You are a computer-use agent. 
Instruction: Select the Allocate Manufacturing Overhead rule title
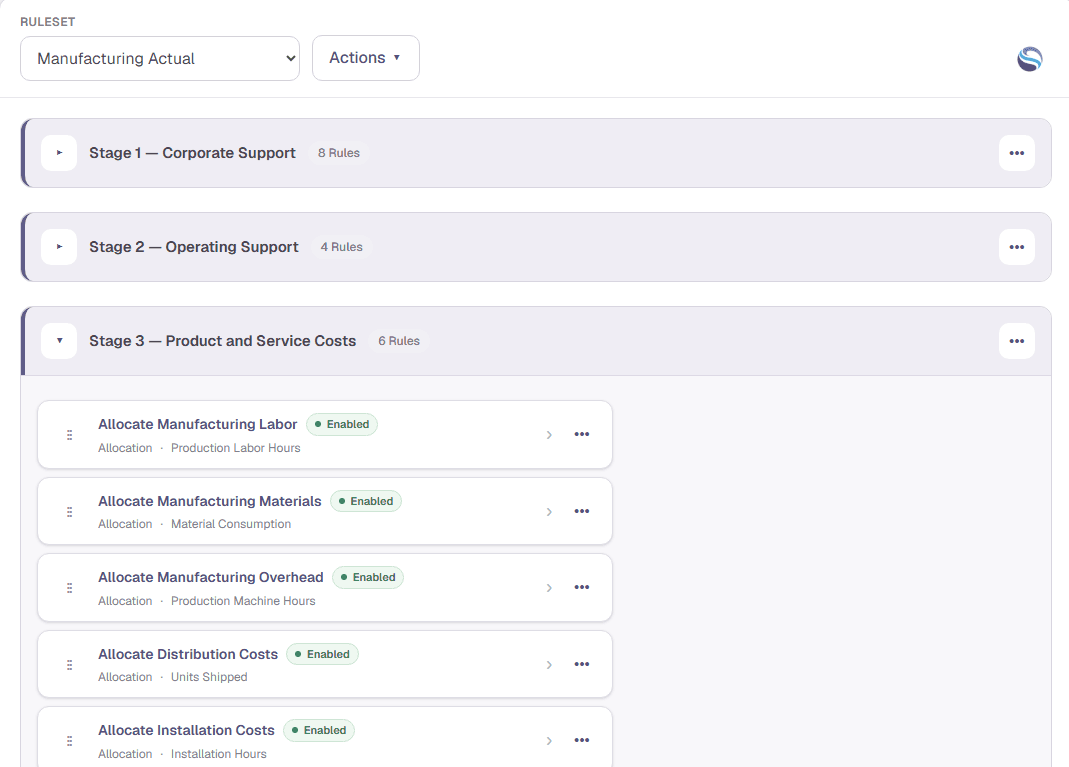point(211,577)
